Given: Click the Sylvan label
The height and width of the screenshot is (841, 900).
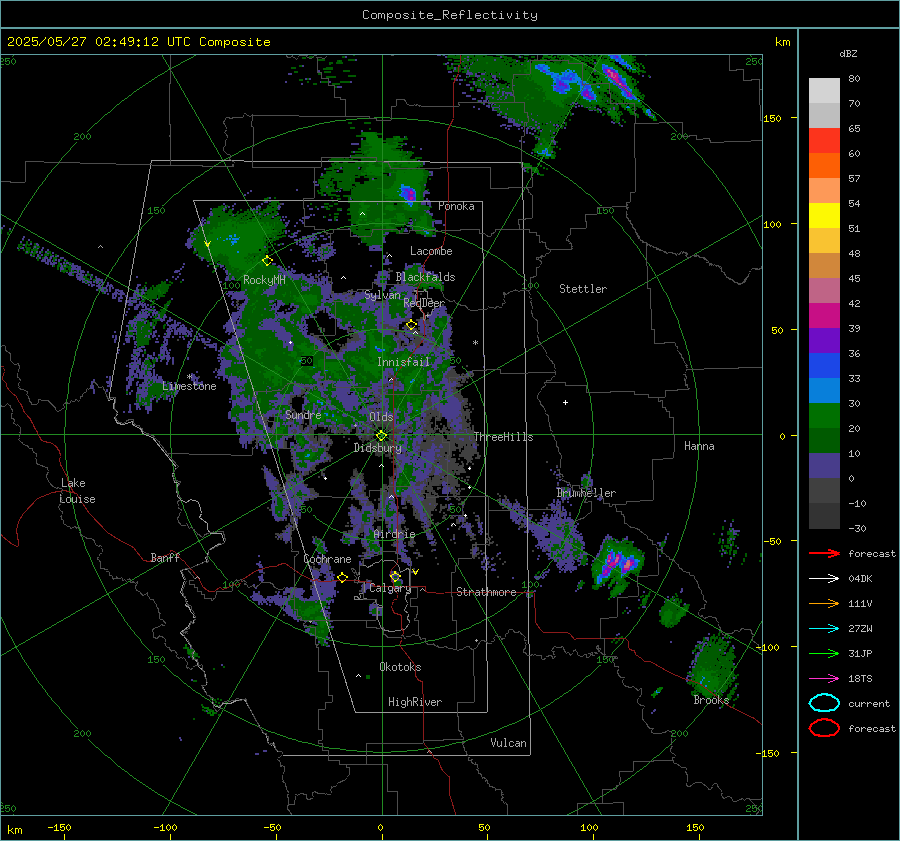Looking at the screenshot, I should click(x=382, y=295).
